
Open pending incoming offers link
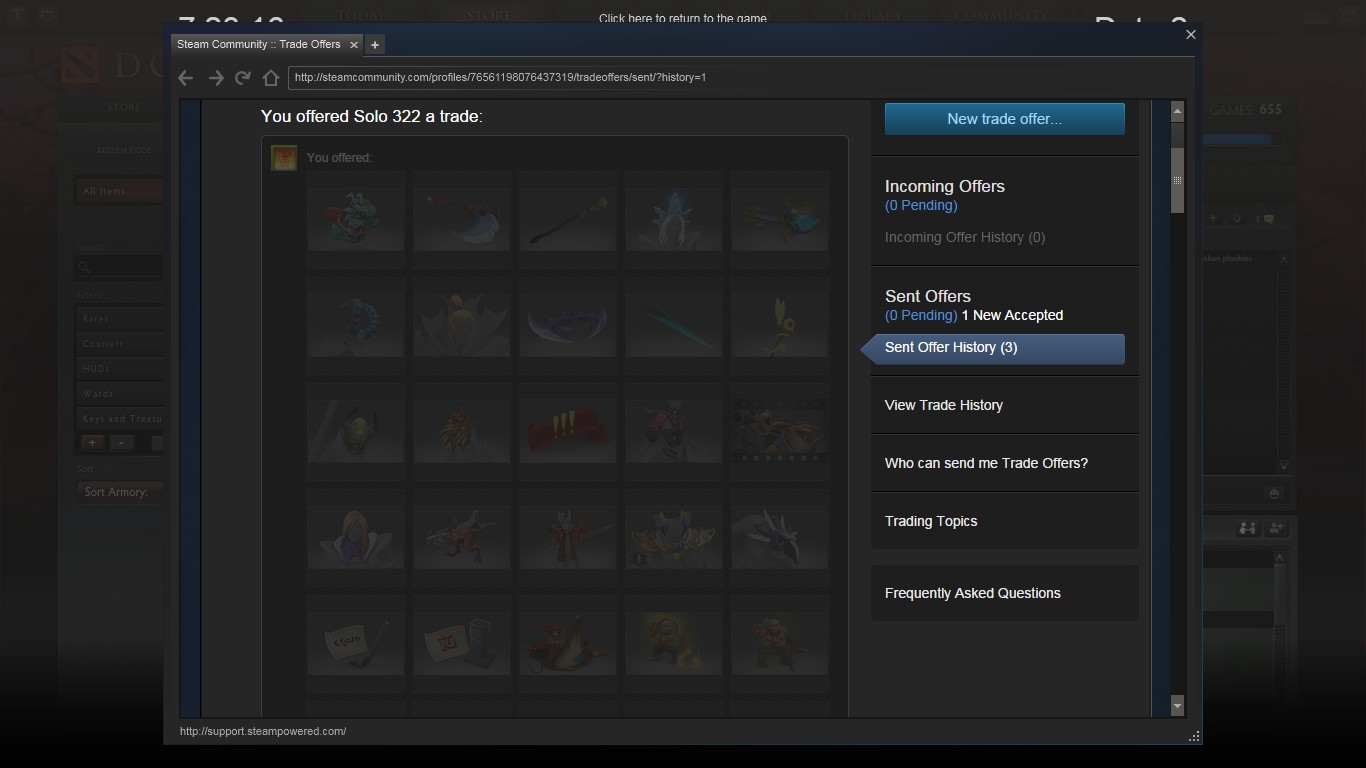(921, 205)
